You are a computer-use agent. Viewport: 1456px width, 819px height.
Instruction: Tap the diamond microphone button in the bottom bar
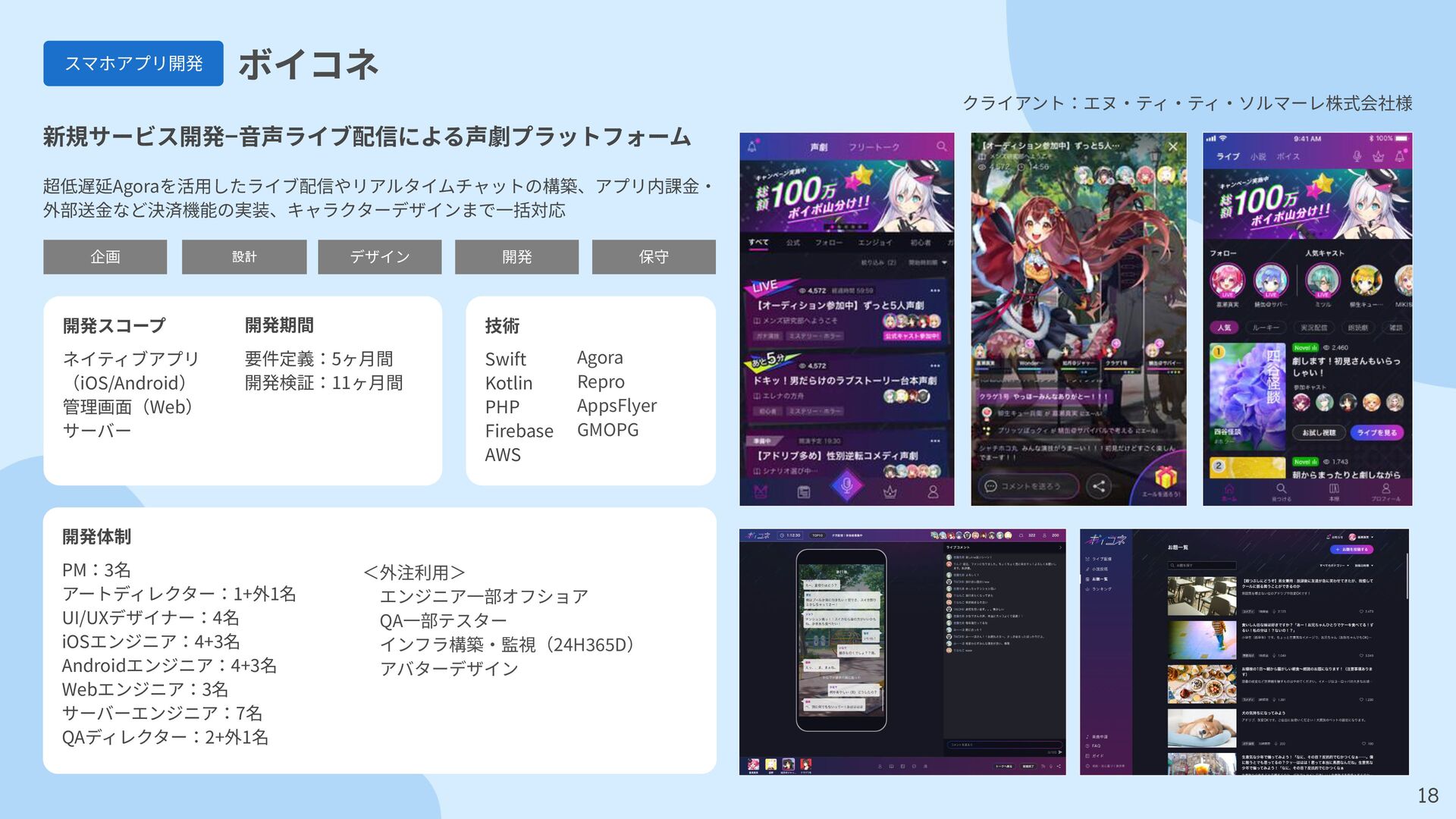847,485
